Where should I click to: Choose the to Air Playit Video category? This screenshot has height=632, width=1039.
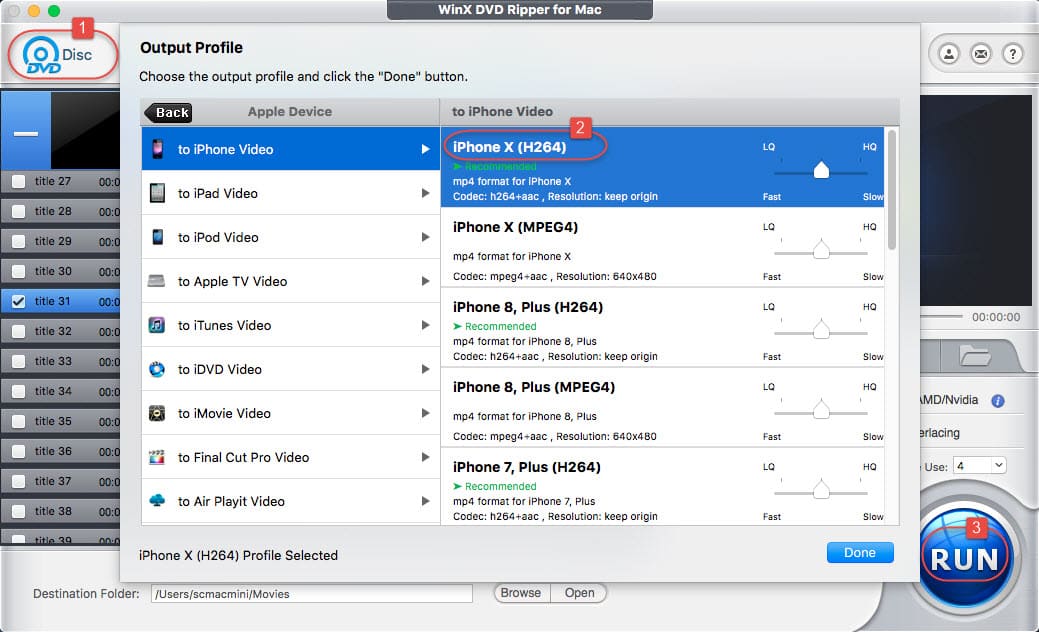coord(291,501)
